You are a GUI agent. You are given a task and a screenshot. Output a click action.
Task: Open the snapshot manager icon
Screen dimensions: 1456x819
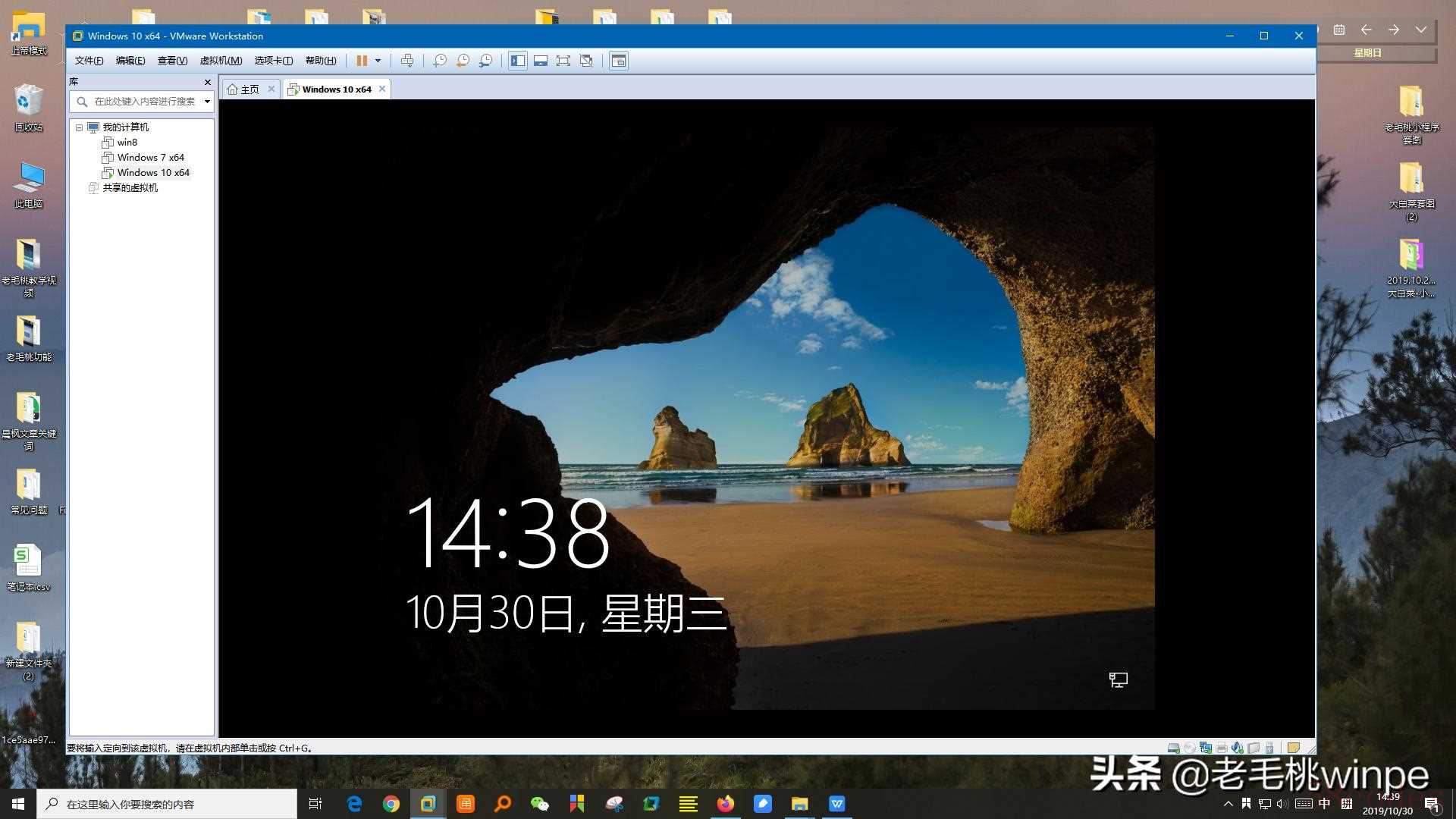coord(486,61)
